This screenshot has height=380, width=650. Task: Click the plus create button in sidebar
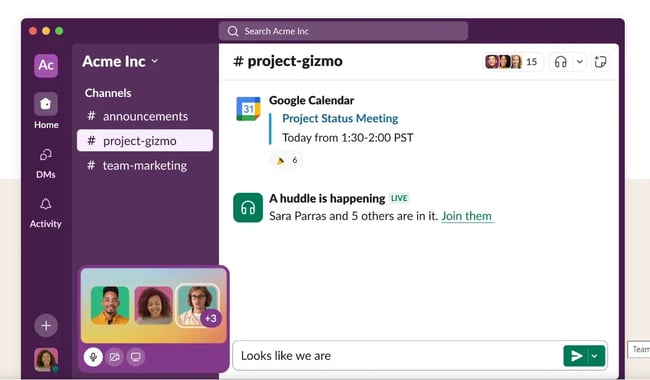click(x=46, y=326)
